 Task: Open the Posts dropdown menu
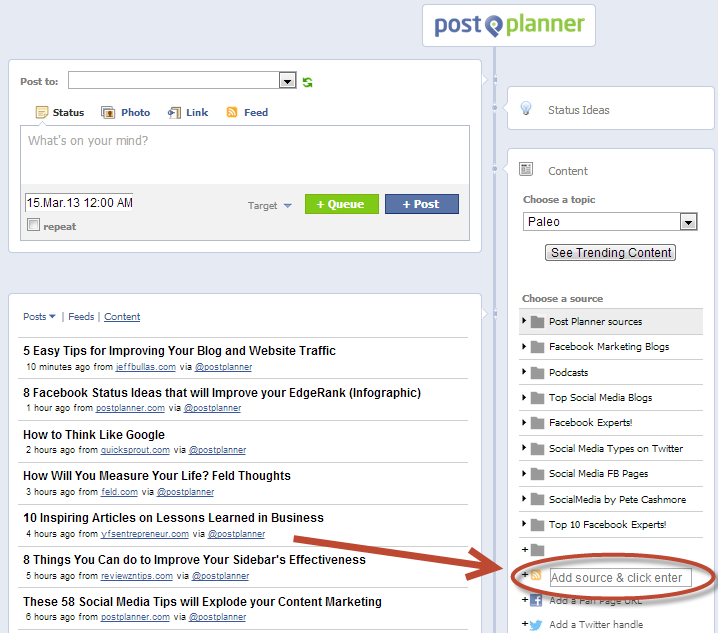pyautogui.click(x=39, y=316)
